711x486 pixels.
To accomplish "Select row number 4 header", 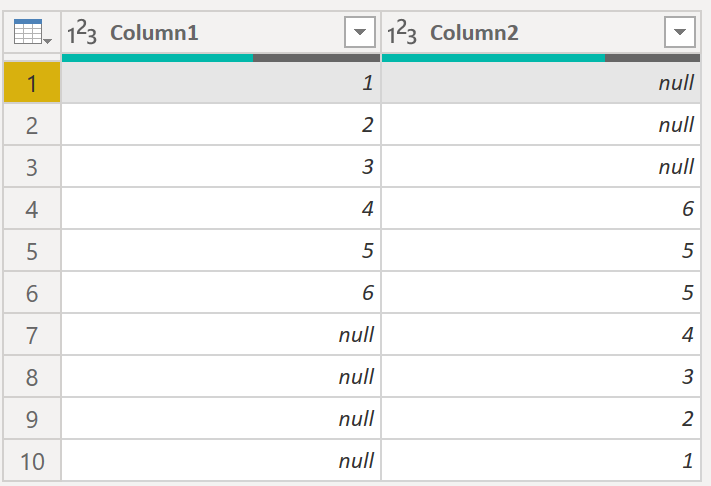I will [32, 209].
